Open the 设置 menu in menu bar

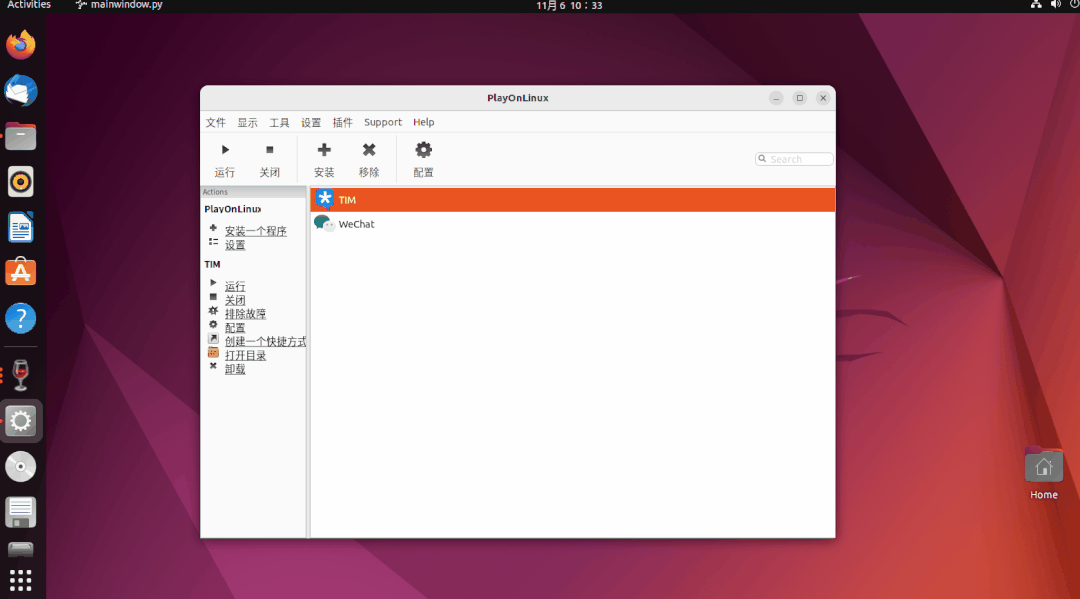click(x=311, y=122)
